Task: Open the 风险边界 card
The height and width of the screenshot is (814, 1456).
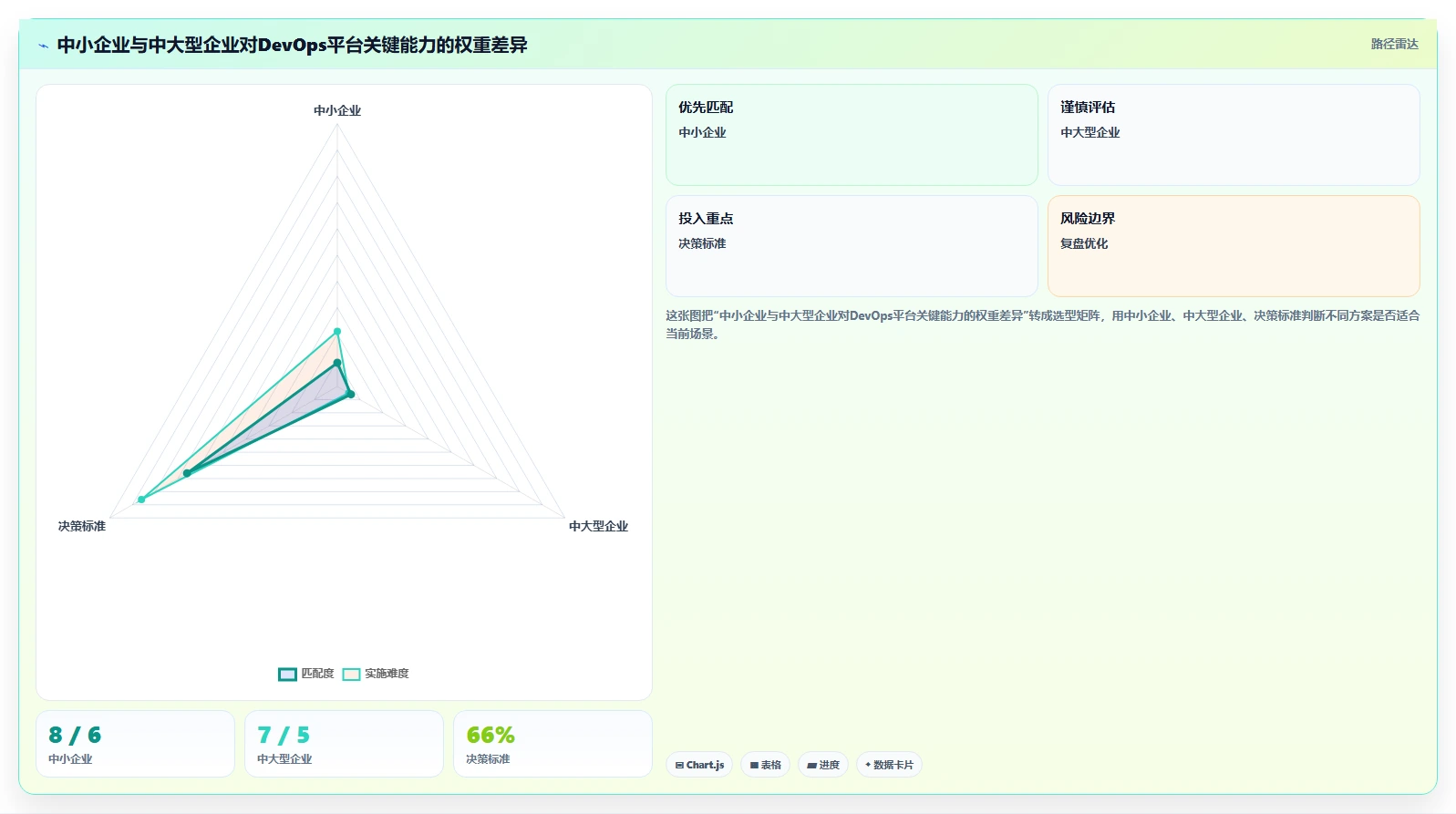Action: 1234,246
